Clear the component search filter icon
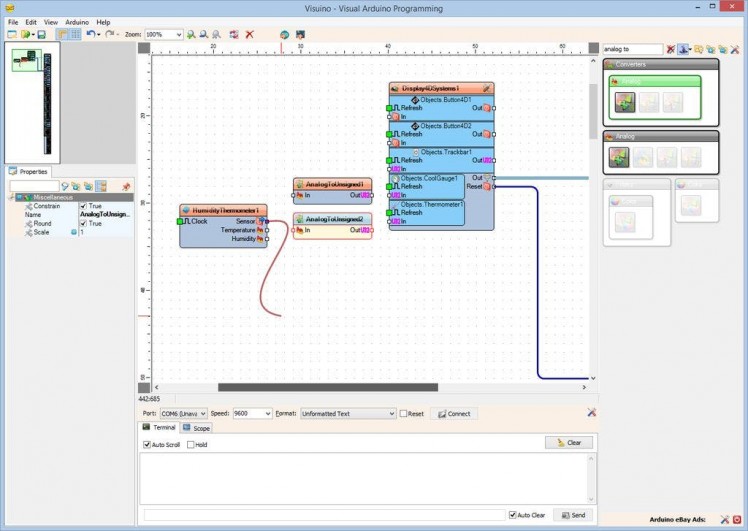The image size is (748, 531). [x=671, y=49]
